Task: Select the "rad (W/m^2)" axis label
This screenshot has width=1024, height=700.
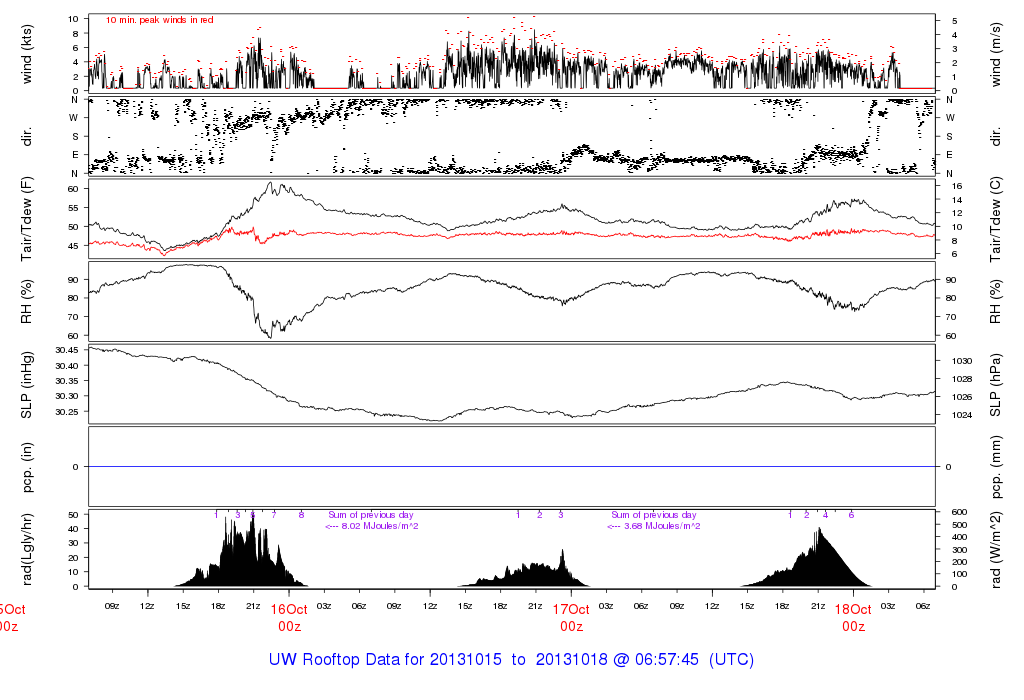Action: [995, 549]
